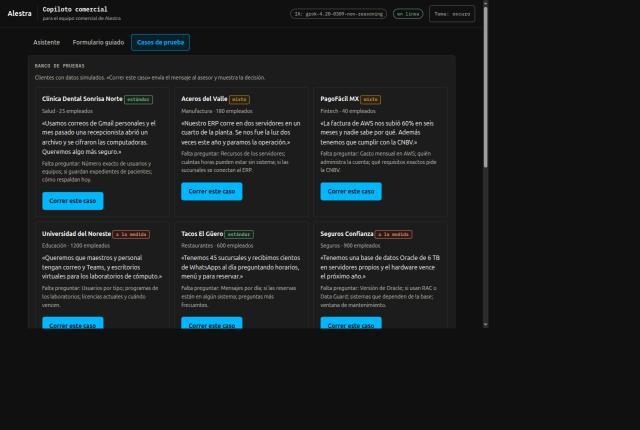Click the IA model badge in header
The image size is (640, 430).
pos(338,14)
